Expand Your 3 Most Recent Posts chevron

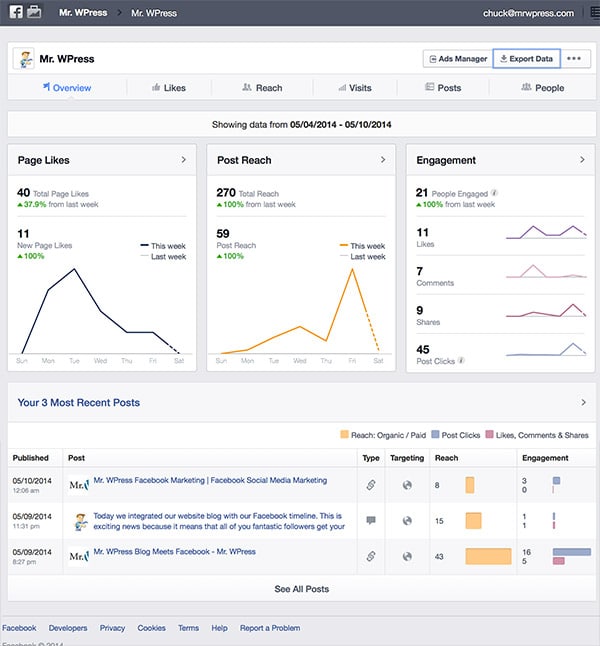pyautogui.click(x=583, y=402)
